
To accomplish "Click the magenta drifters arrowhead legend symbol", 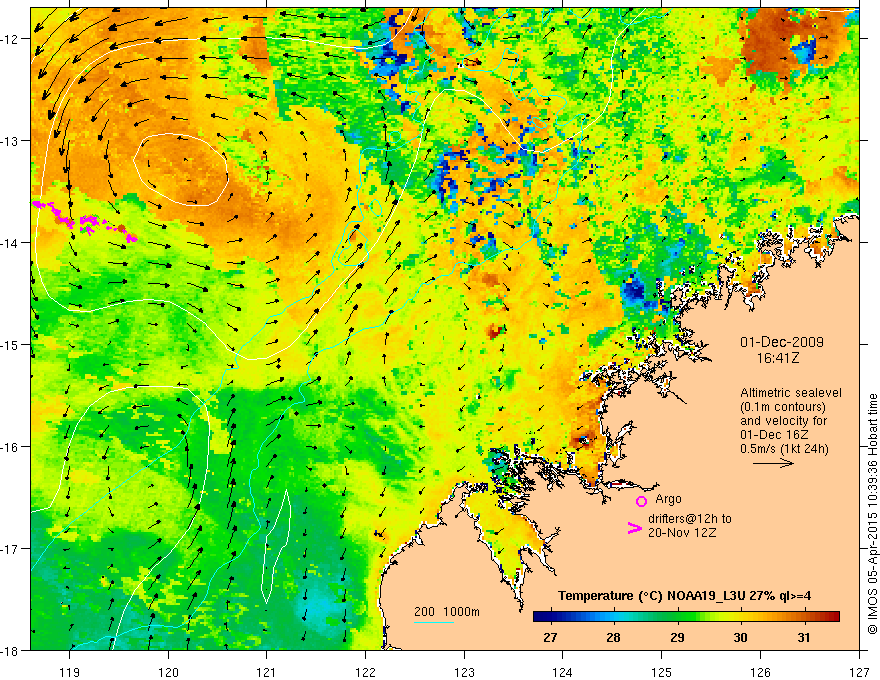I will [634, 528].
